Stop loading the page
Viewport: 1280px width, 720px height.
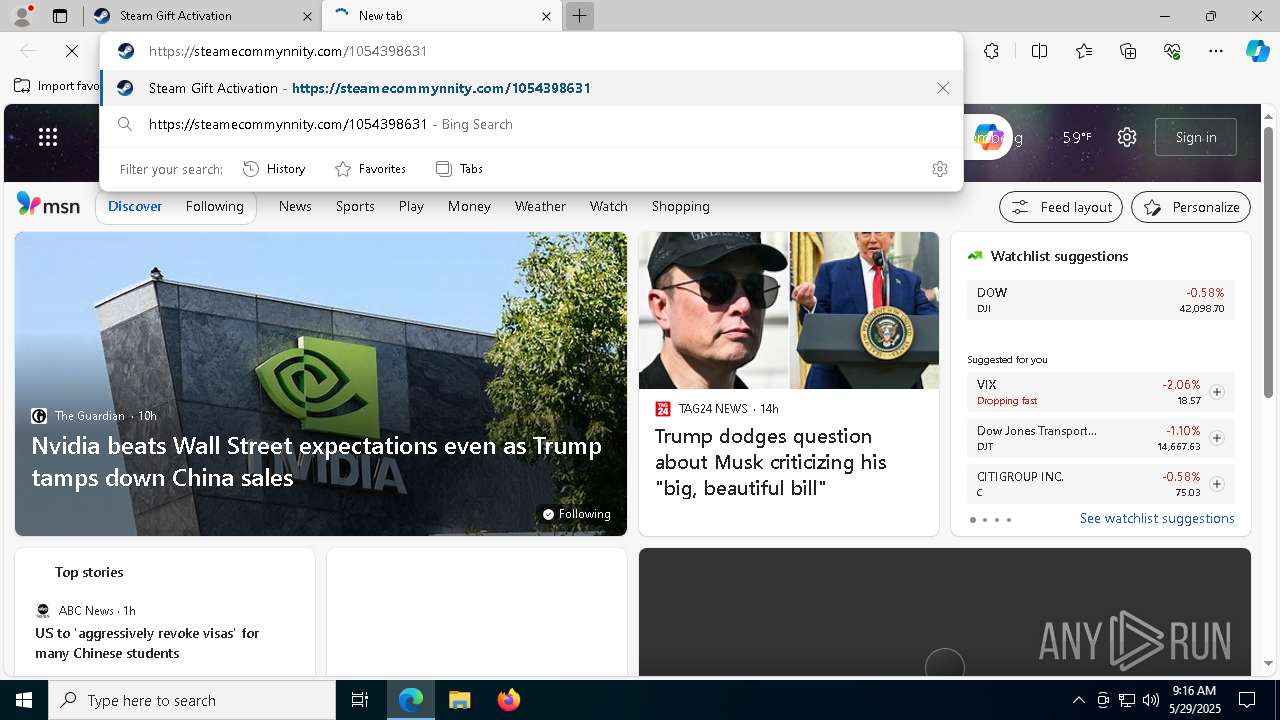point(72,51)
